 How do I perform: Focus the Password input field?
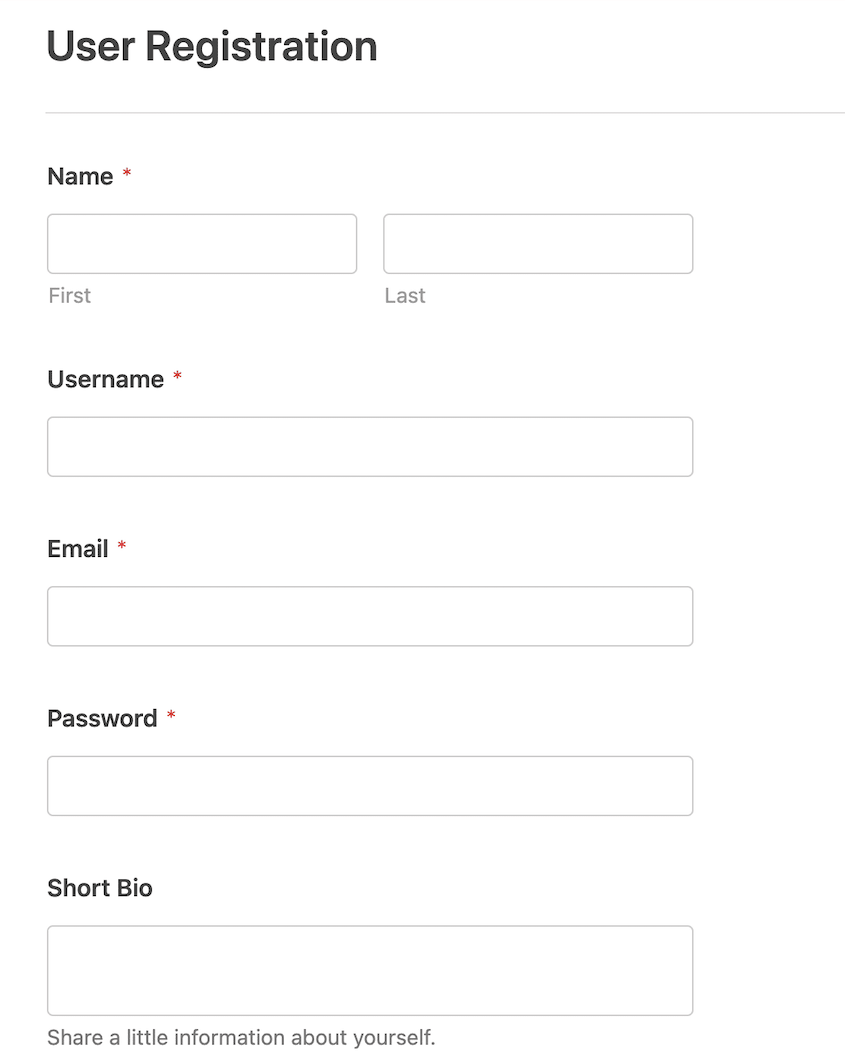click(369, 786)
